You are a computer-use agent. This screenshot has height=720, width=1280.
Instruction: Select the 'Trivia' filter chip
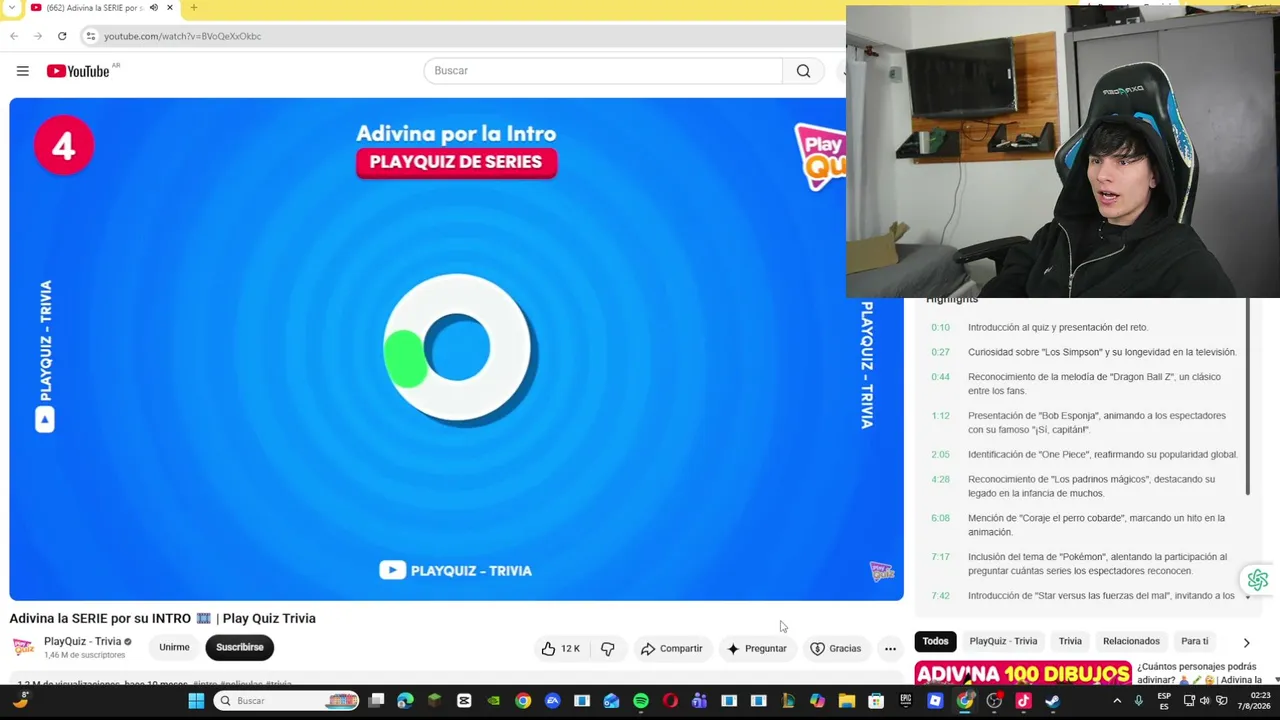coord(1070,641)
